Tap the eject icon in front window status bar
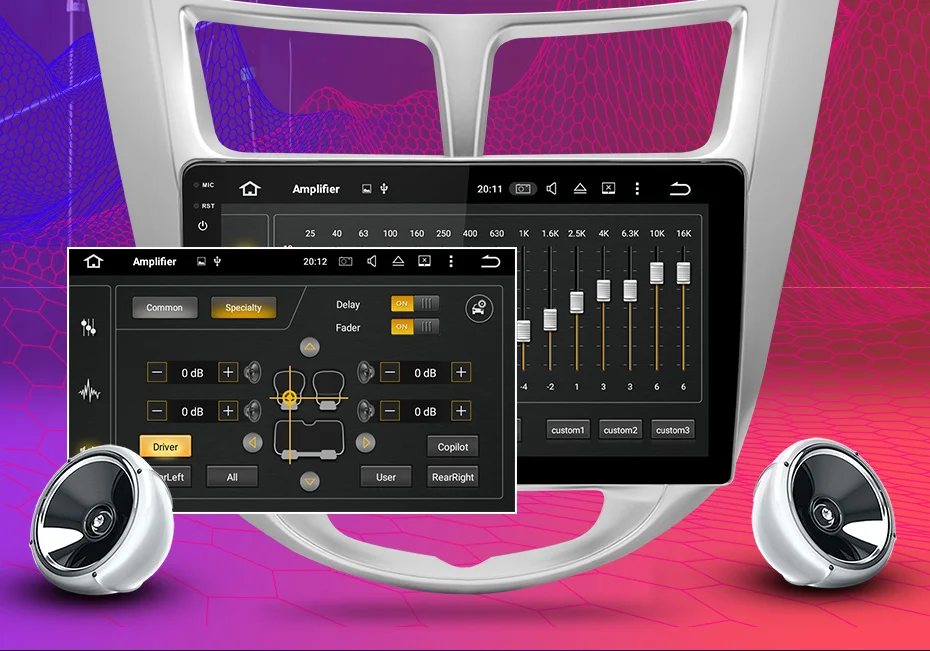The width and height of the screenshot is (930, 651). tap(398, 261)
